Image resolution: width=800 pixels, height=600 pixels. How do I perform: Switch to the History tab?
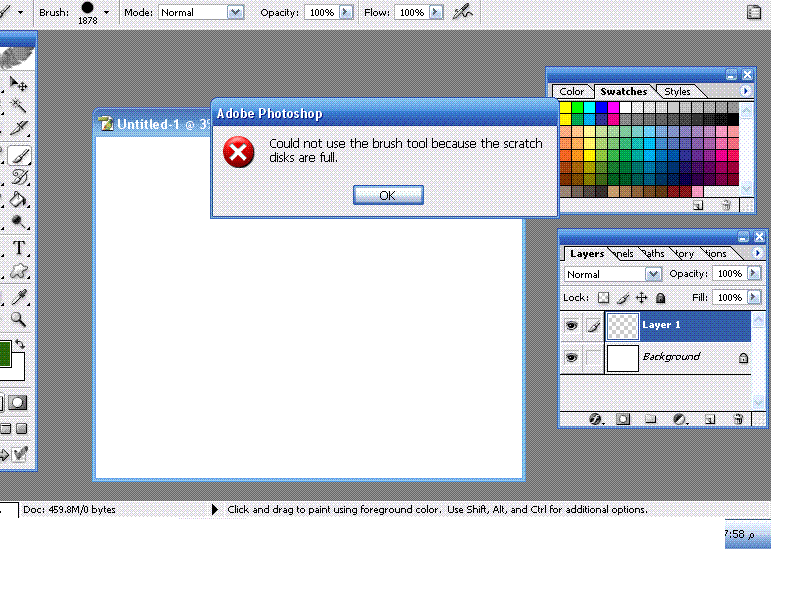click(x=684, y=254)
